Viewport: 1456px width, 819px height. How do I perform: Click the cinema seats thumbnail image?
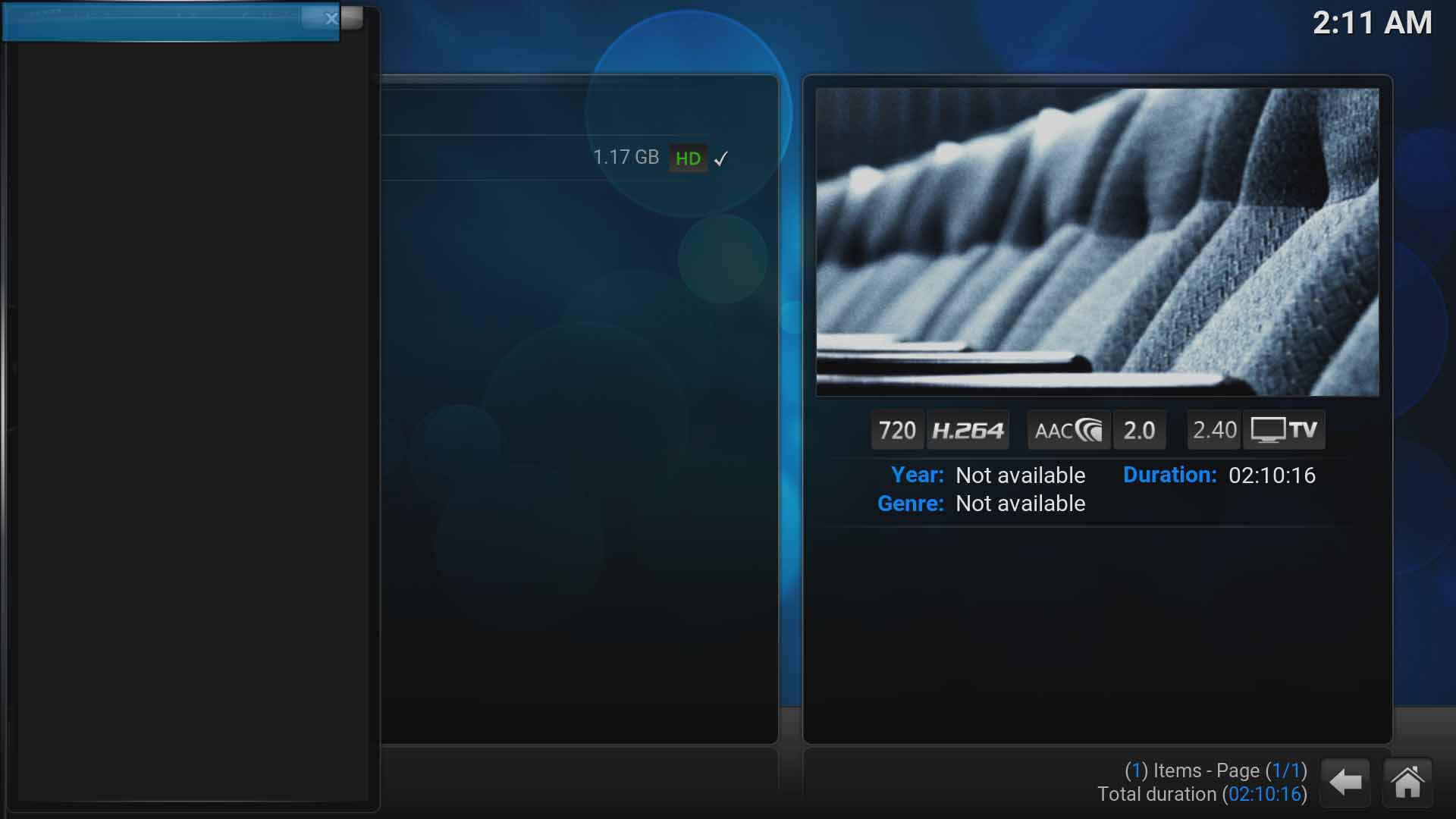(x=1097, y=242)
